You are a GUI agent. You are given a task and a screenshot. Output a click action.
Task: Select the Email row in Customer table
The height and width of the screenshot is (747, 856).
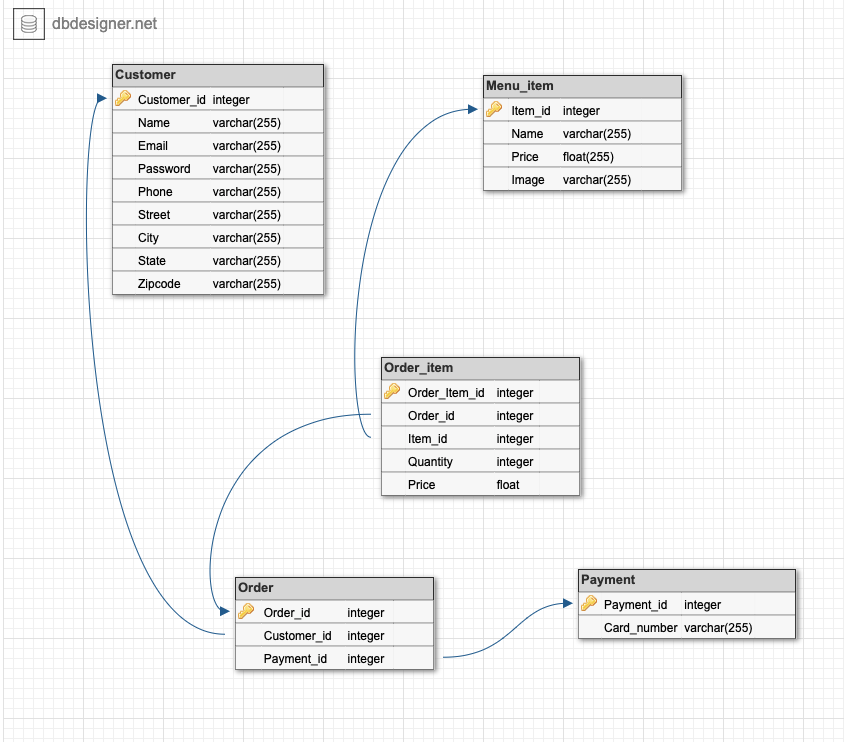tap(218, 146)
